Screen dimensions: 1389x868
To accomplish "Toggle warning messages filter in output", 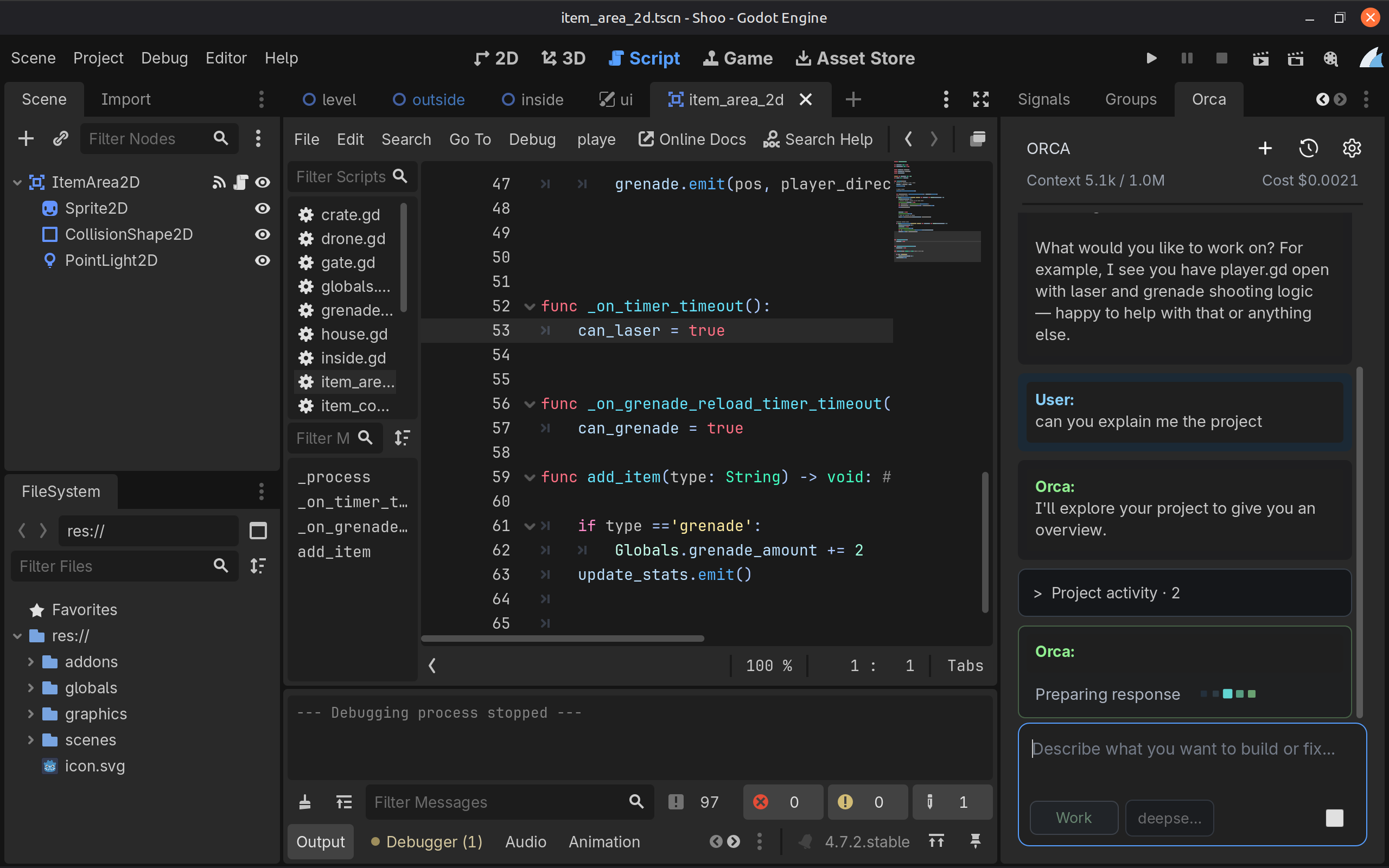I will click(x=867, y=802).
